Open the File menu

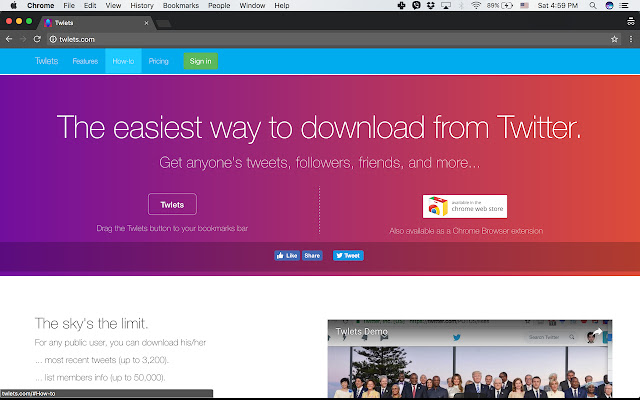pyautogui.click(x=69, y=5)
